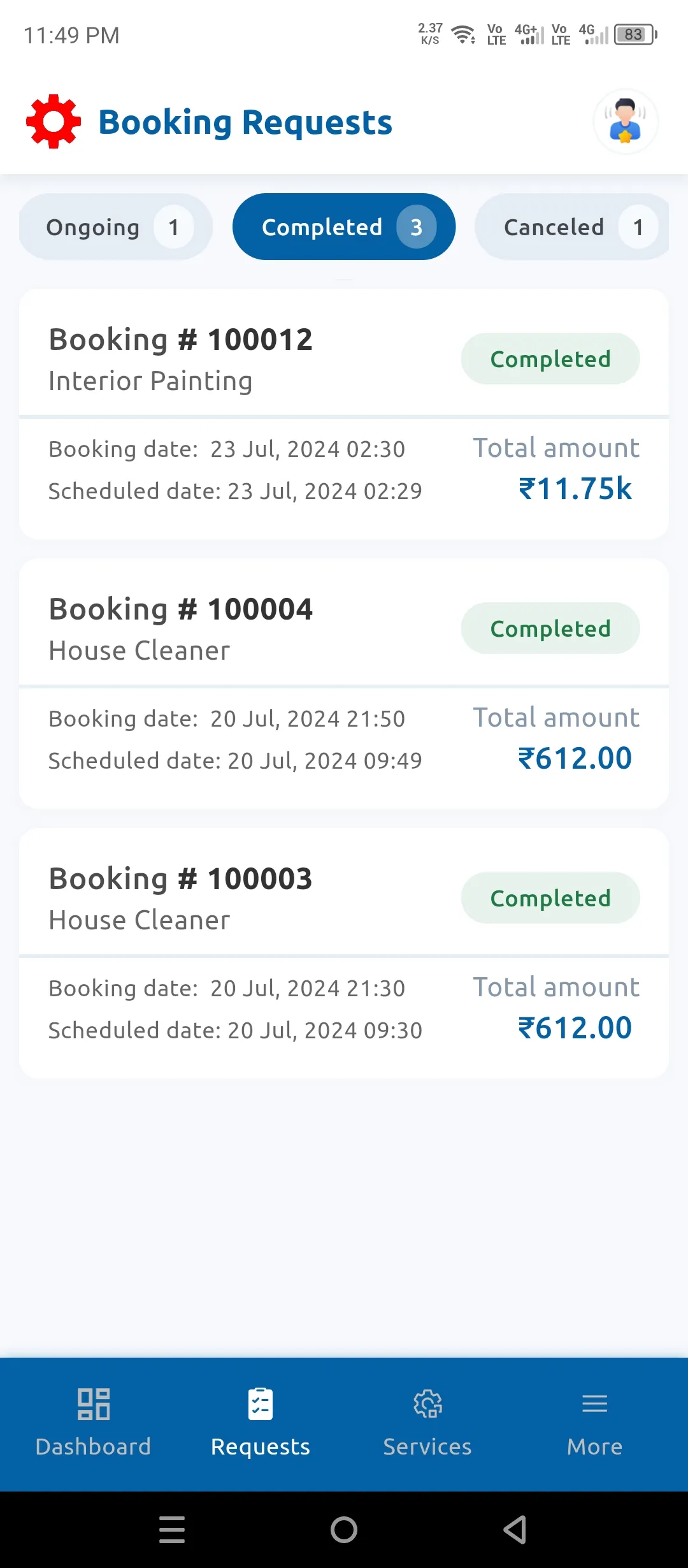Open the user profile avatar
Screen dimensions: 688x1568
[x=625, y=122]
